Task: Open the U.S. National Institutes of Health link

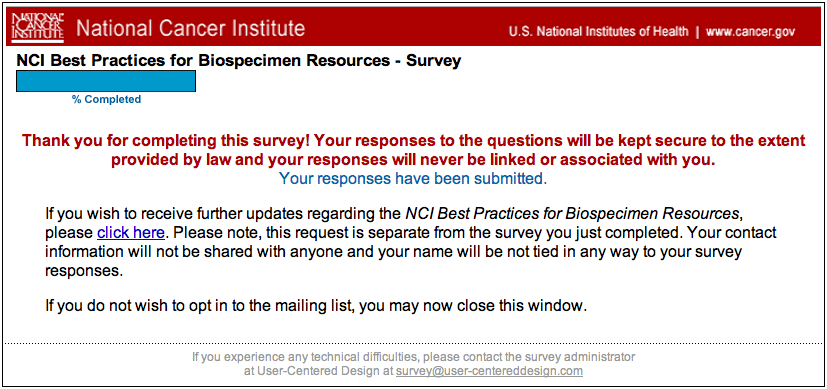Action: [x=599, y=32]
